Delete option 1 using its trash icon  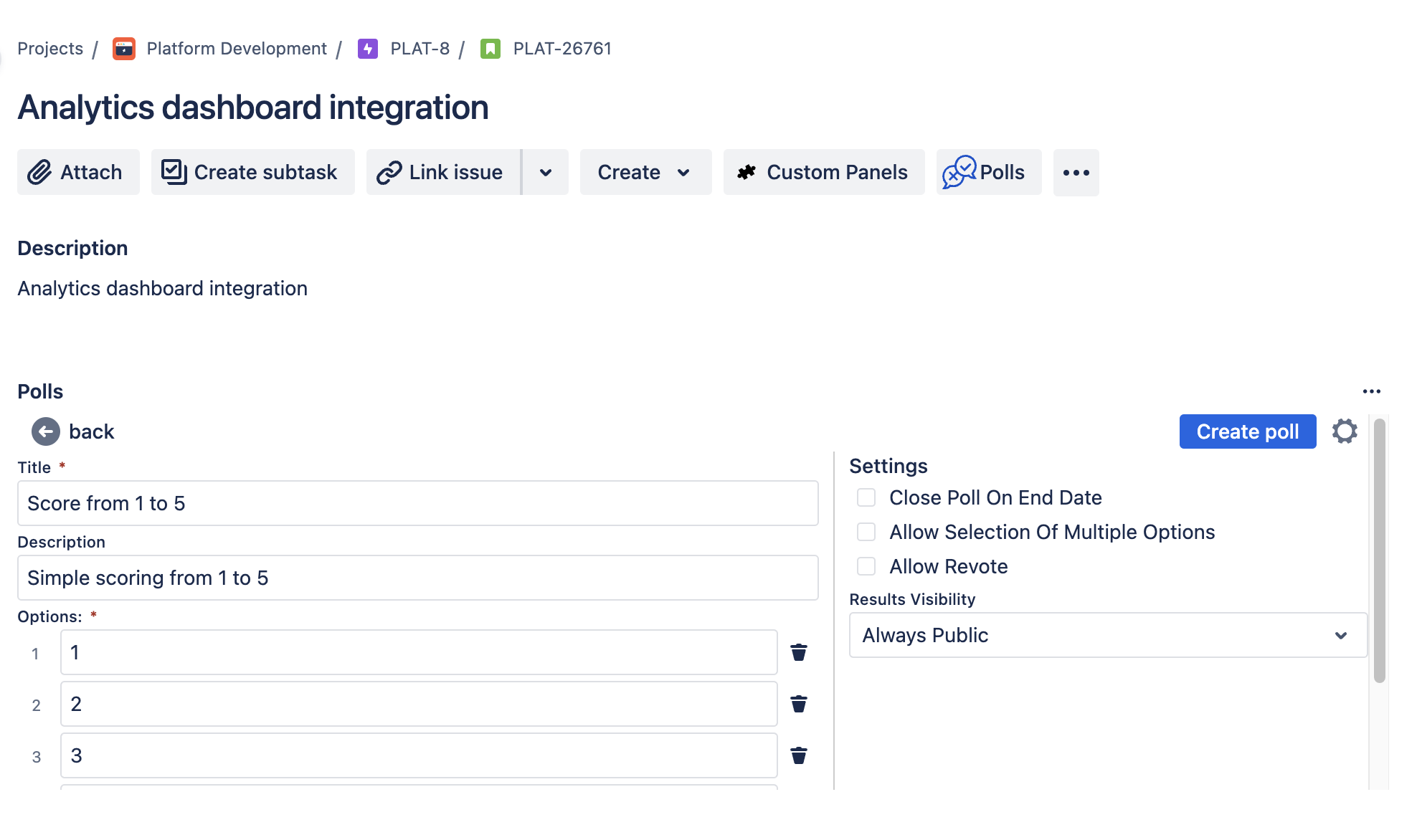798,652
